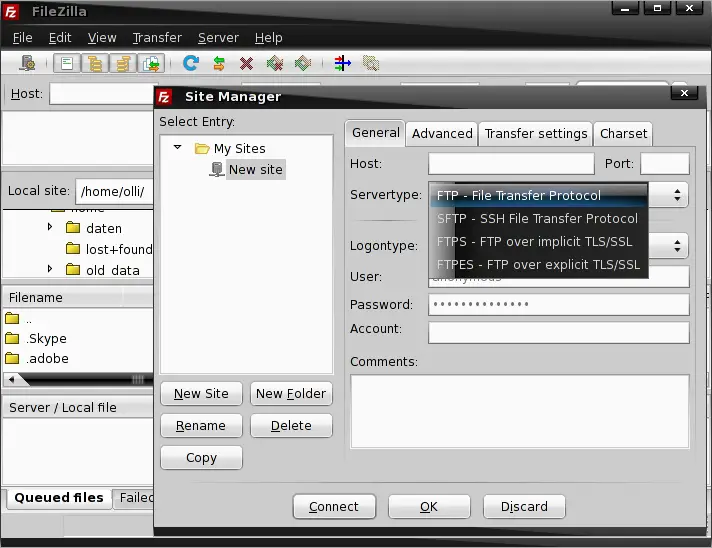712x548 pixels.
Task: Click the Discard button
Action: tap(524, 507)
